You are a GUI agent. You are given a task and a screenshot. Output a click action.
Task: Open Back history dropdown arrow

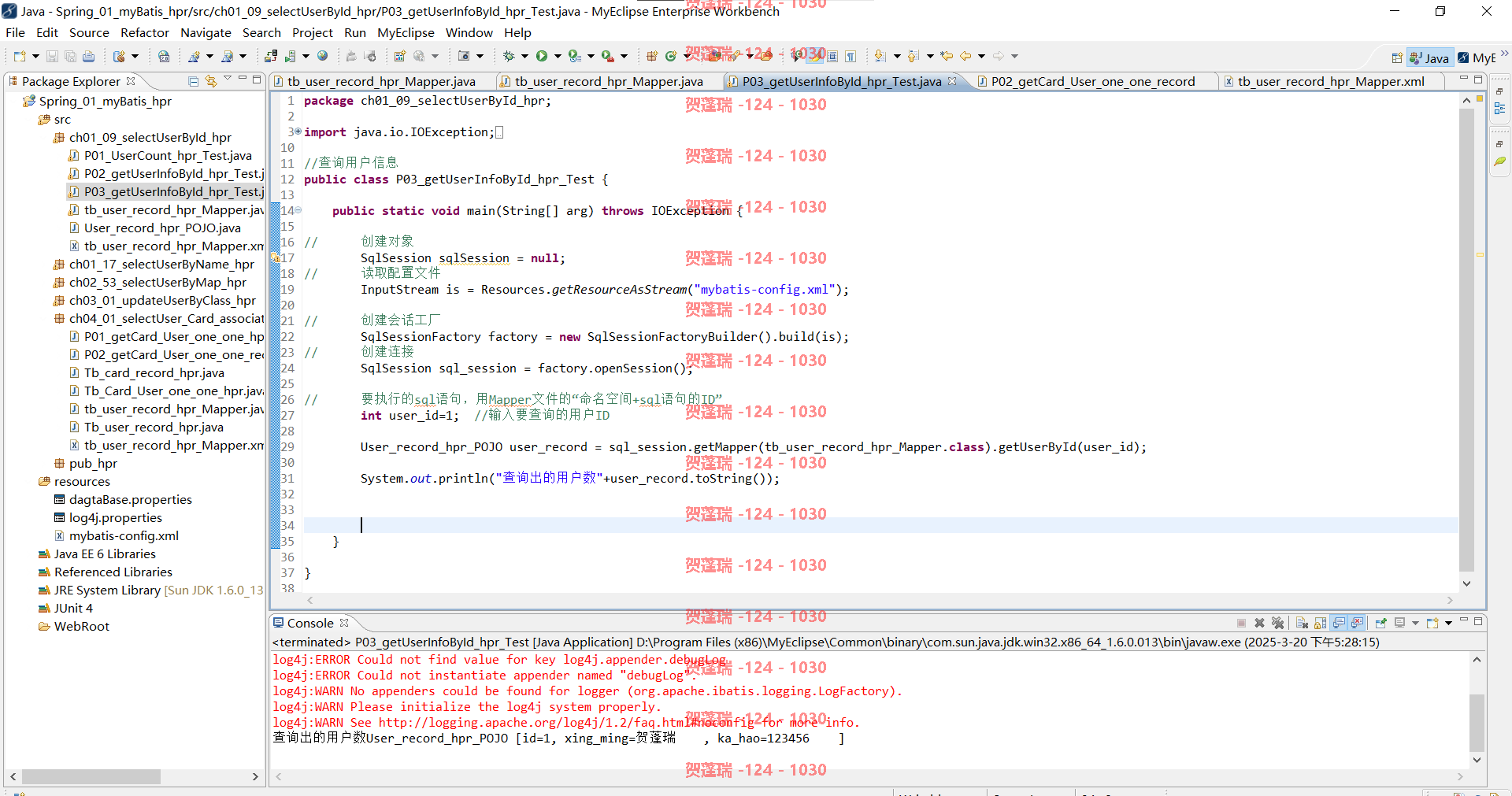tap(981, 56)
